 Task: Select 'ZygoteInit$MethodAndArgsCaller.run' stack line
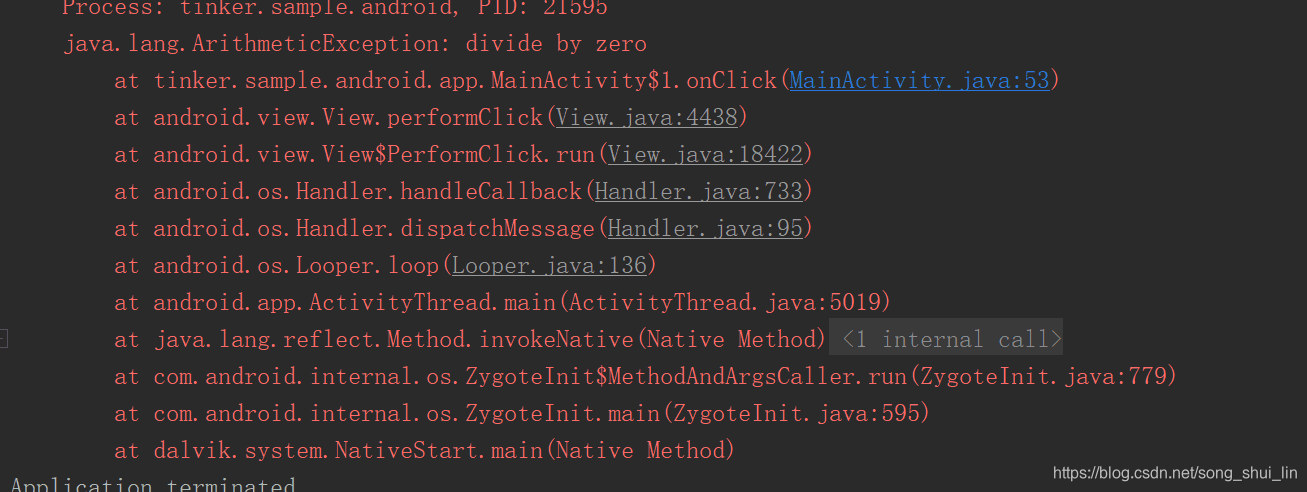[x=645, y=377]
